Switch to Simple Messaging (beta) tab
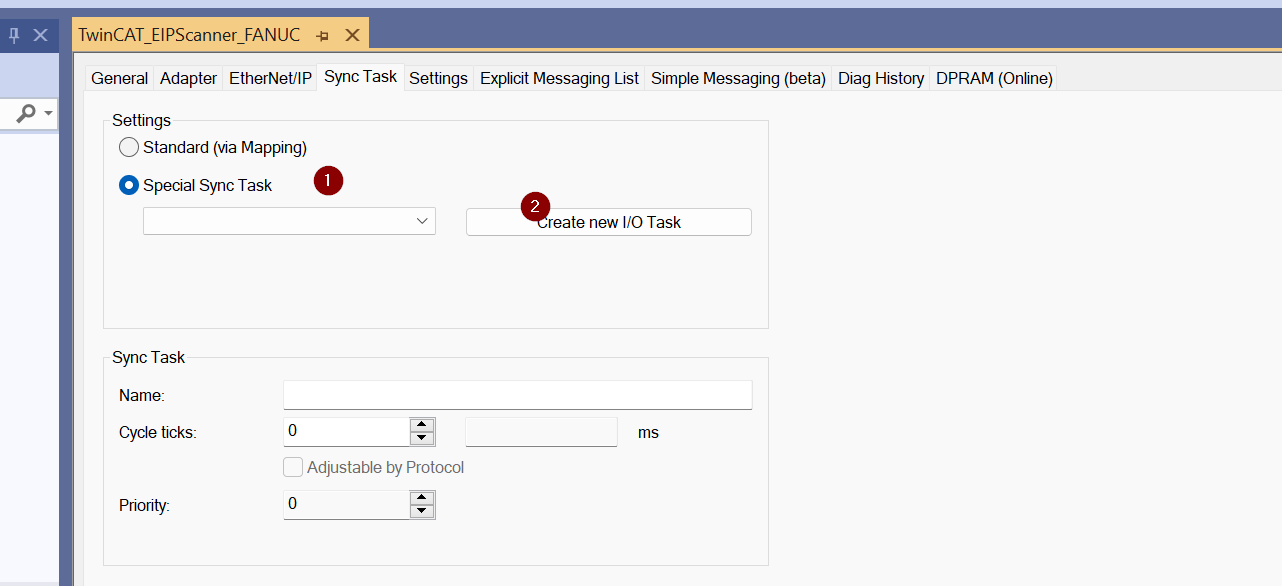This screenshot has height=586, width=1282. [x=739, y=78]
